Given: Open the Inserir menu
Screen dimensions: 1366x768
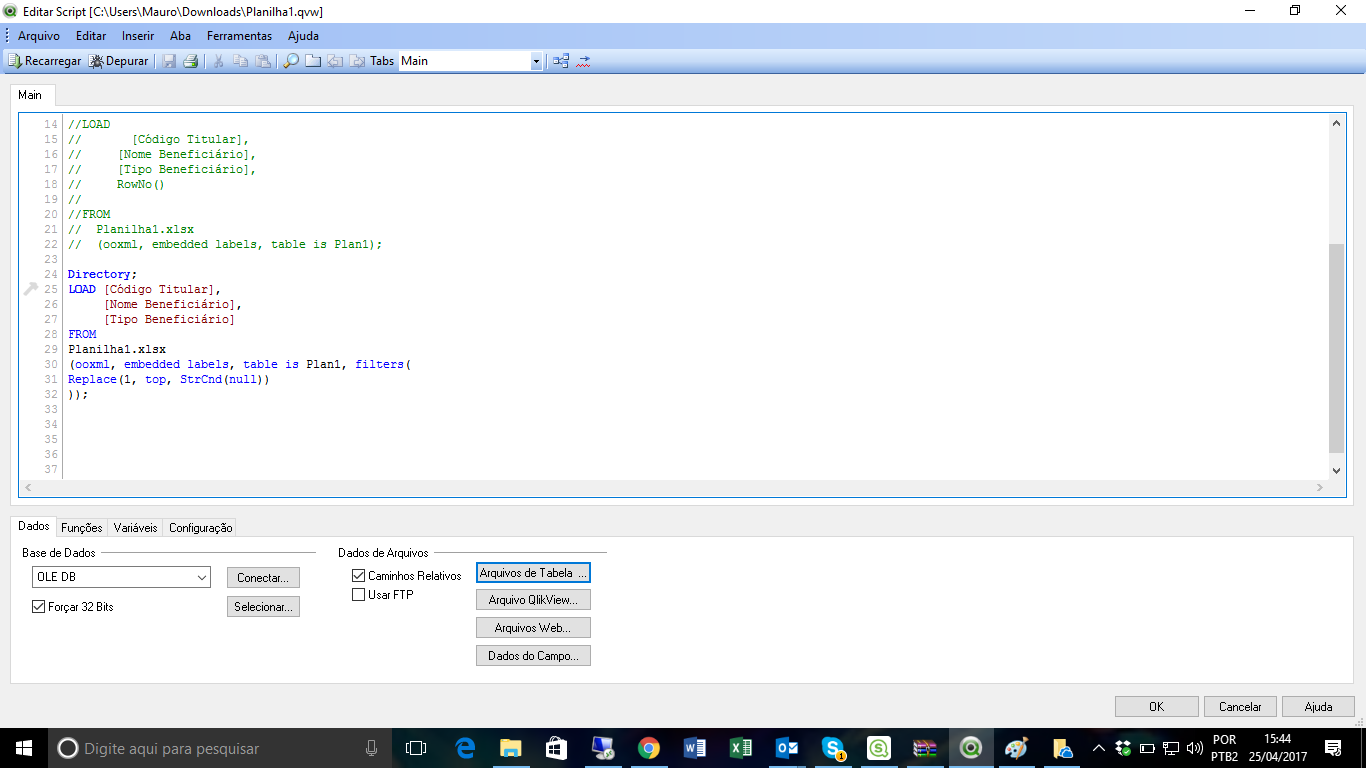Looking at the screenshot, I should 138,35.
